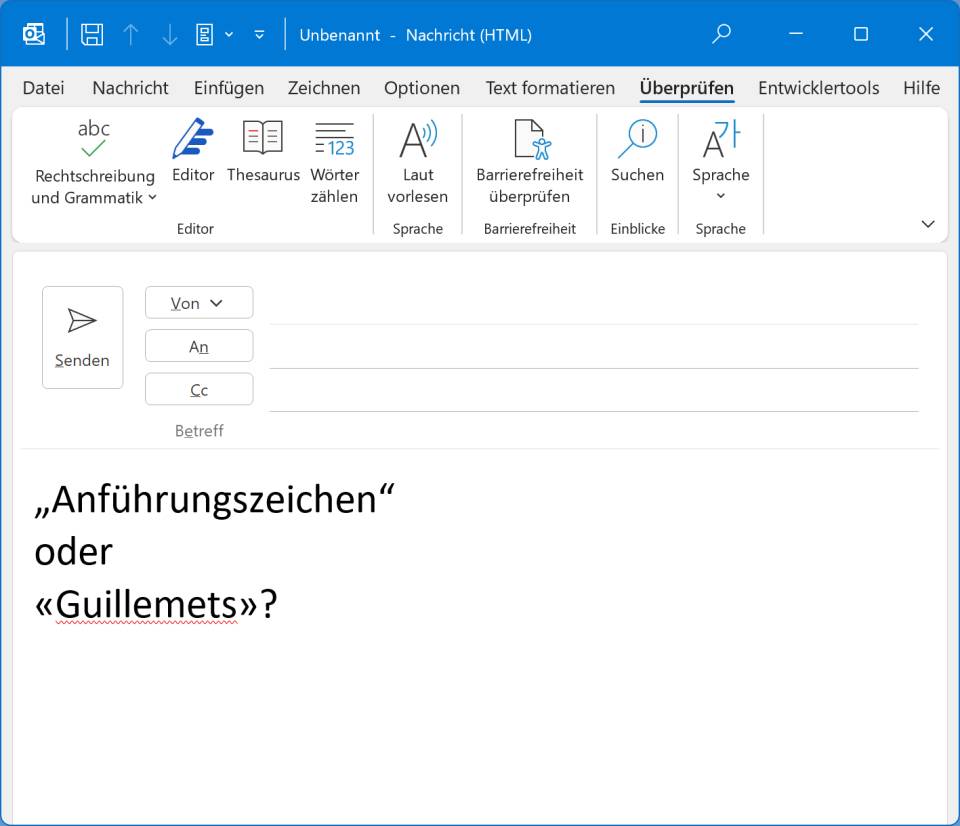This screenshot has height=826, width=960.
Task: Run Barrierefreiheit überprüfen accessibility check
Action: [529, 160]
